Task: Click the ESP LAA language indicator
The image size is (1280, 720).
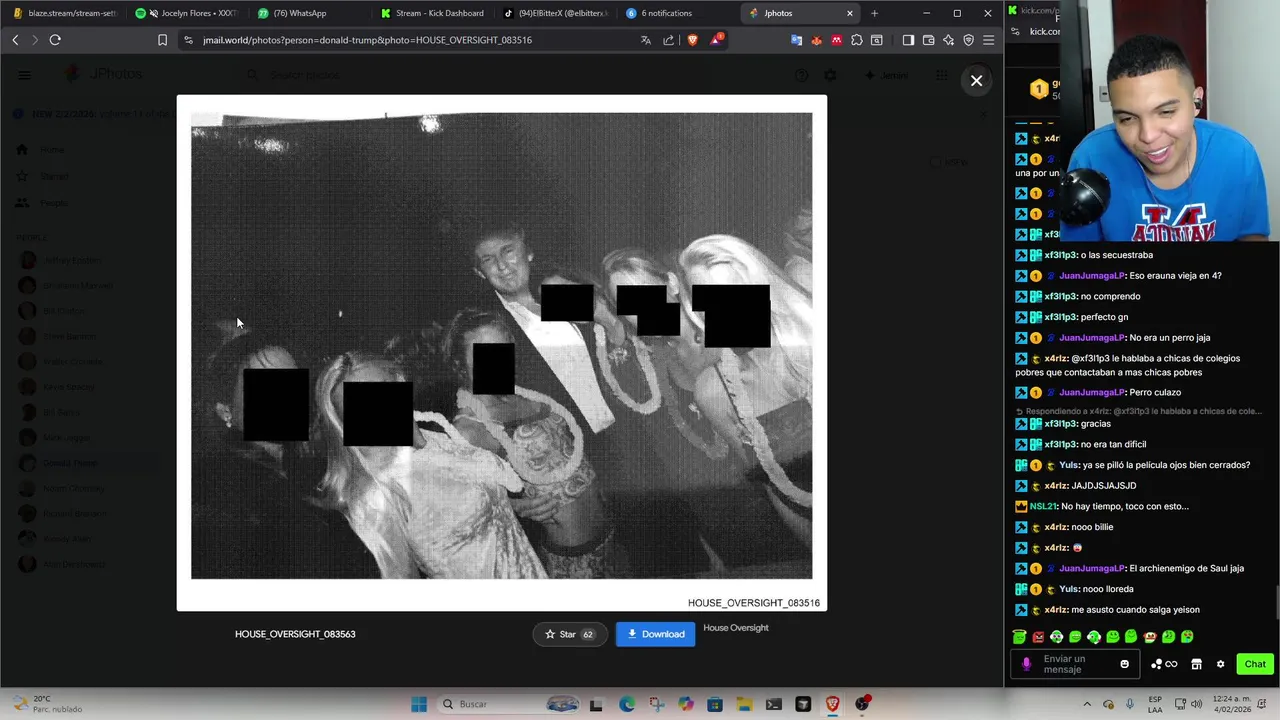Action: click(1155, 704)
